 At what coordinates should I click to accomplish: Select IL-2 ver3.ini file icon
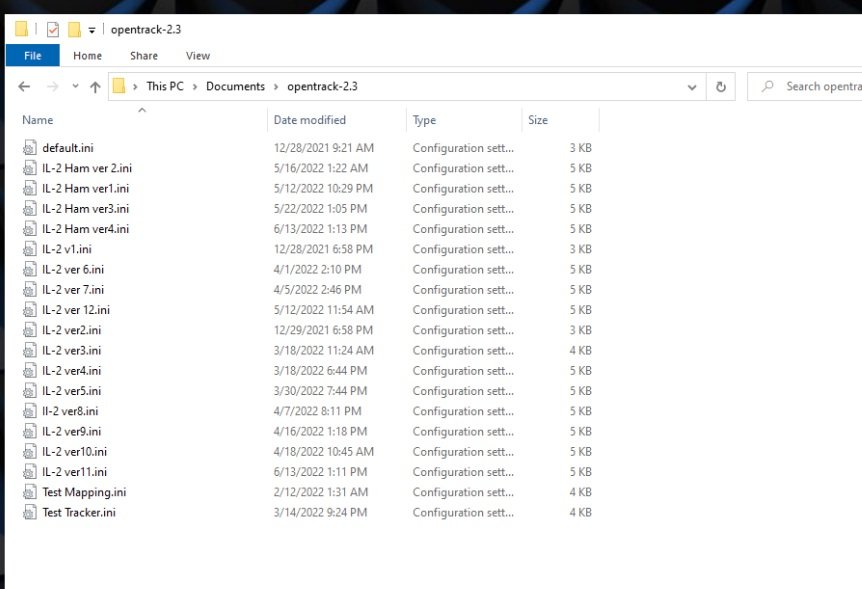pyautogui.click(x=30, y=350)
